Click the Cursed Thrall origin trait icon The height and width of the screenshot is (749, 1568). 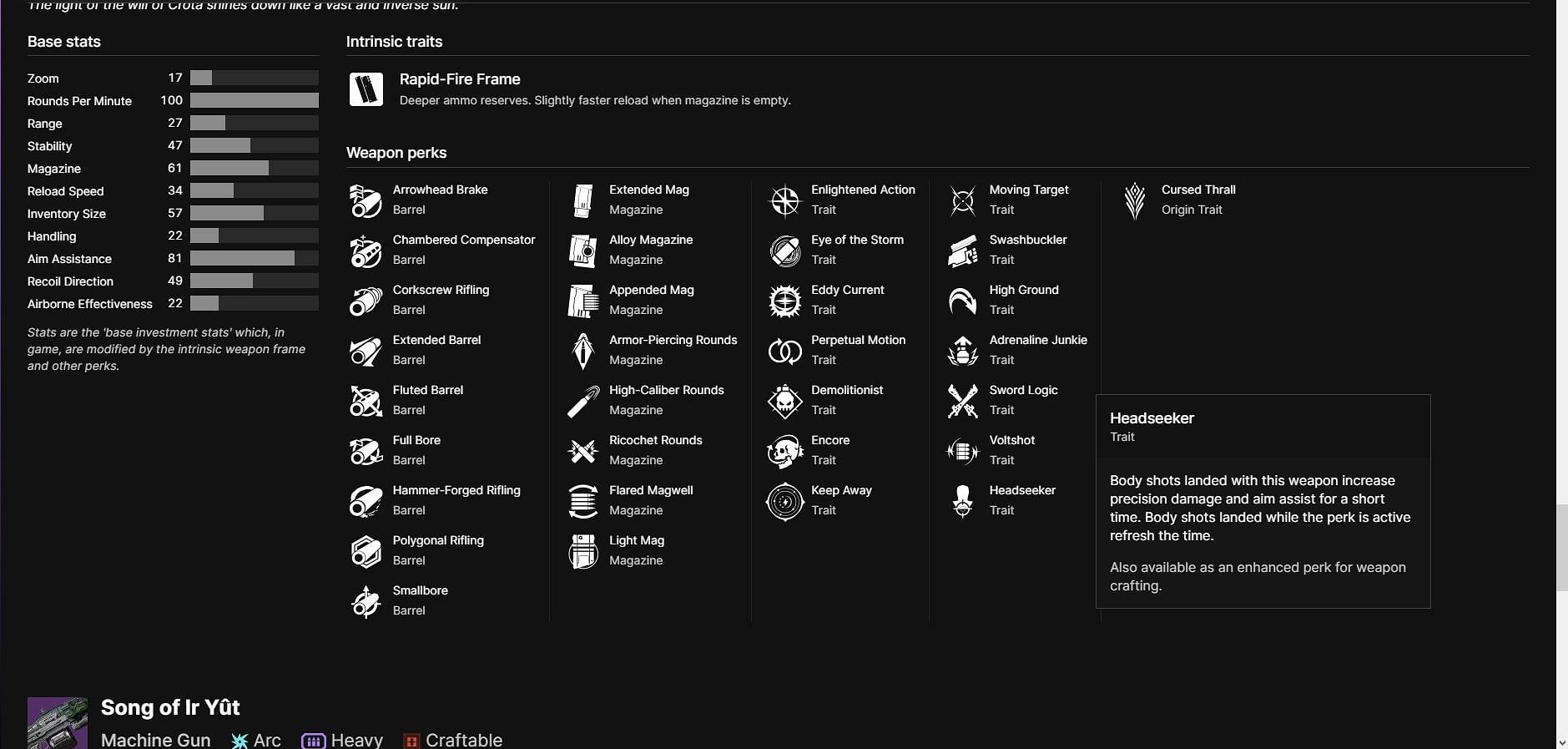(1134, 201)
